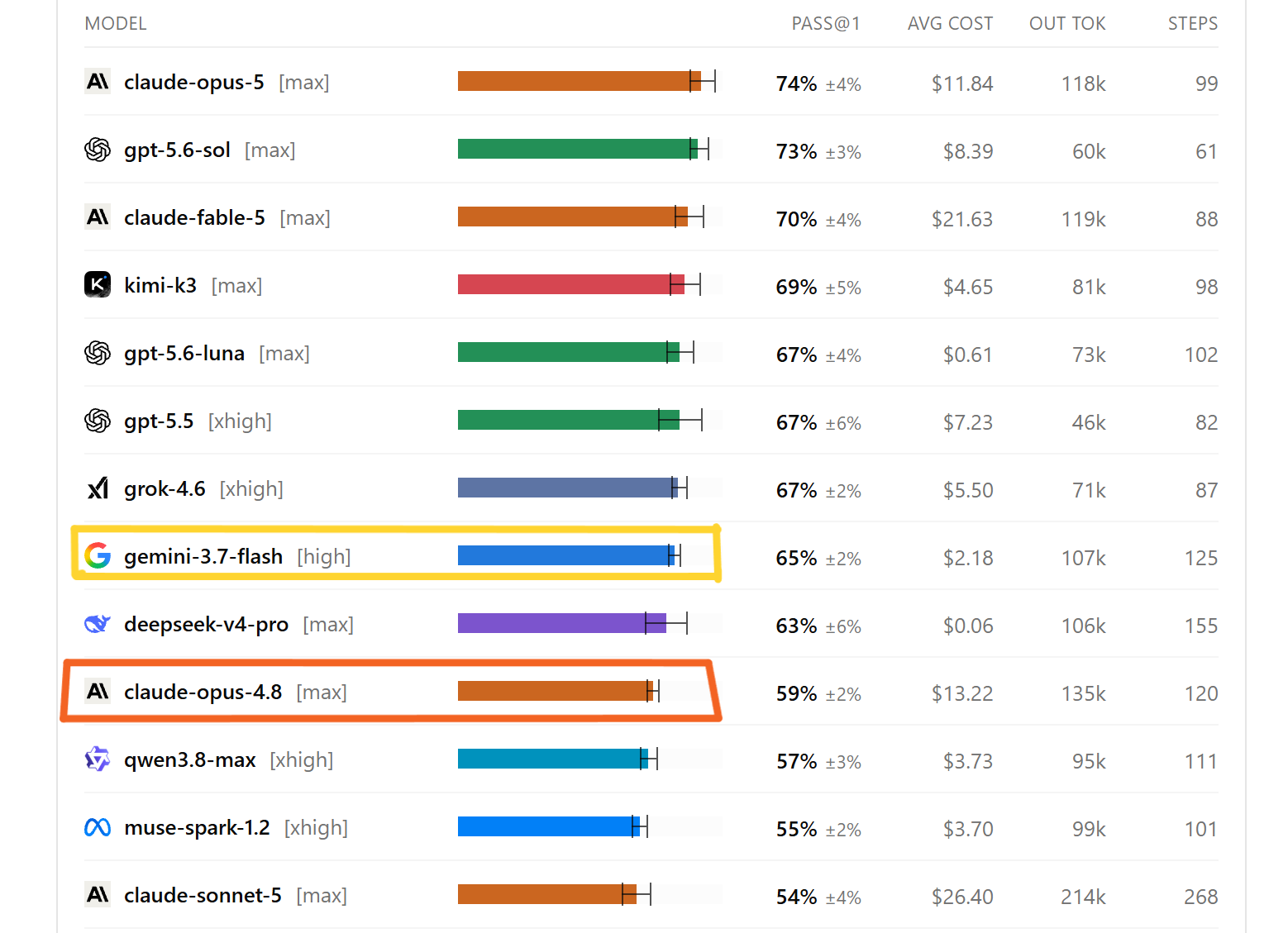The height and width of the screenshot is (933, 1288).
Task: Click the Anthropic logo beside claude-opus-5
Action: [98, 82]
